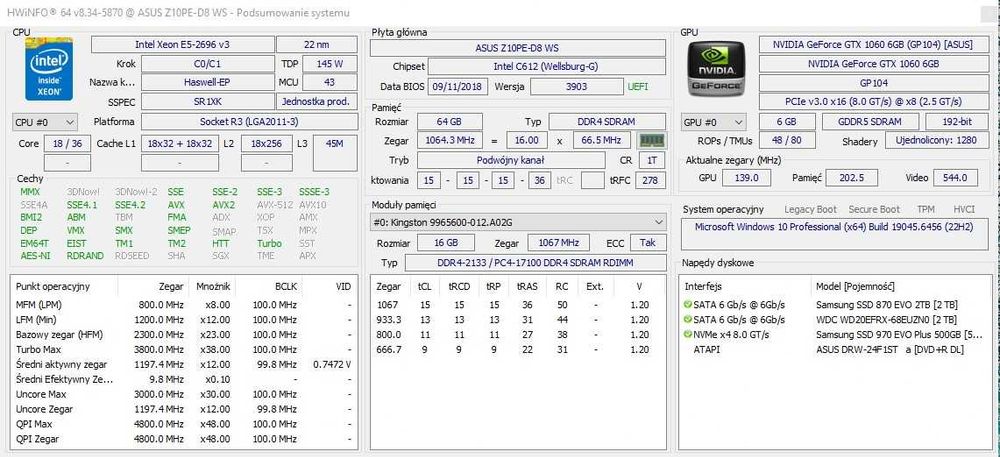Click the Shadery value Ujednolicony: 1280
Image resolution: width=1000 pixels, height=457 pixels.
(x=937, y=141)
